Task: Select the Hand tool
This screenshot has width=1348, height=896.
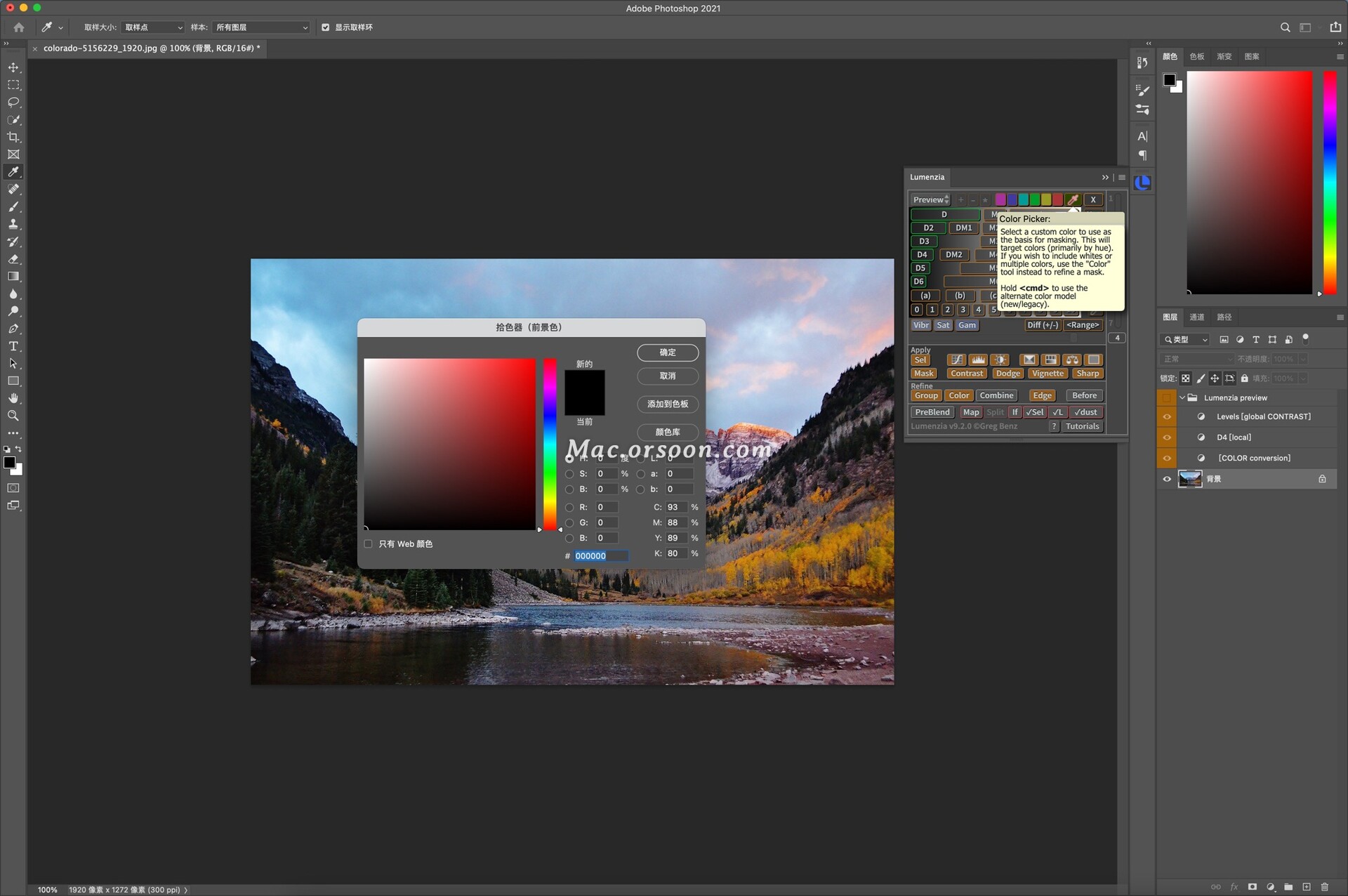Action: [x=13, y=398]
